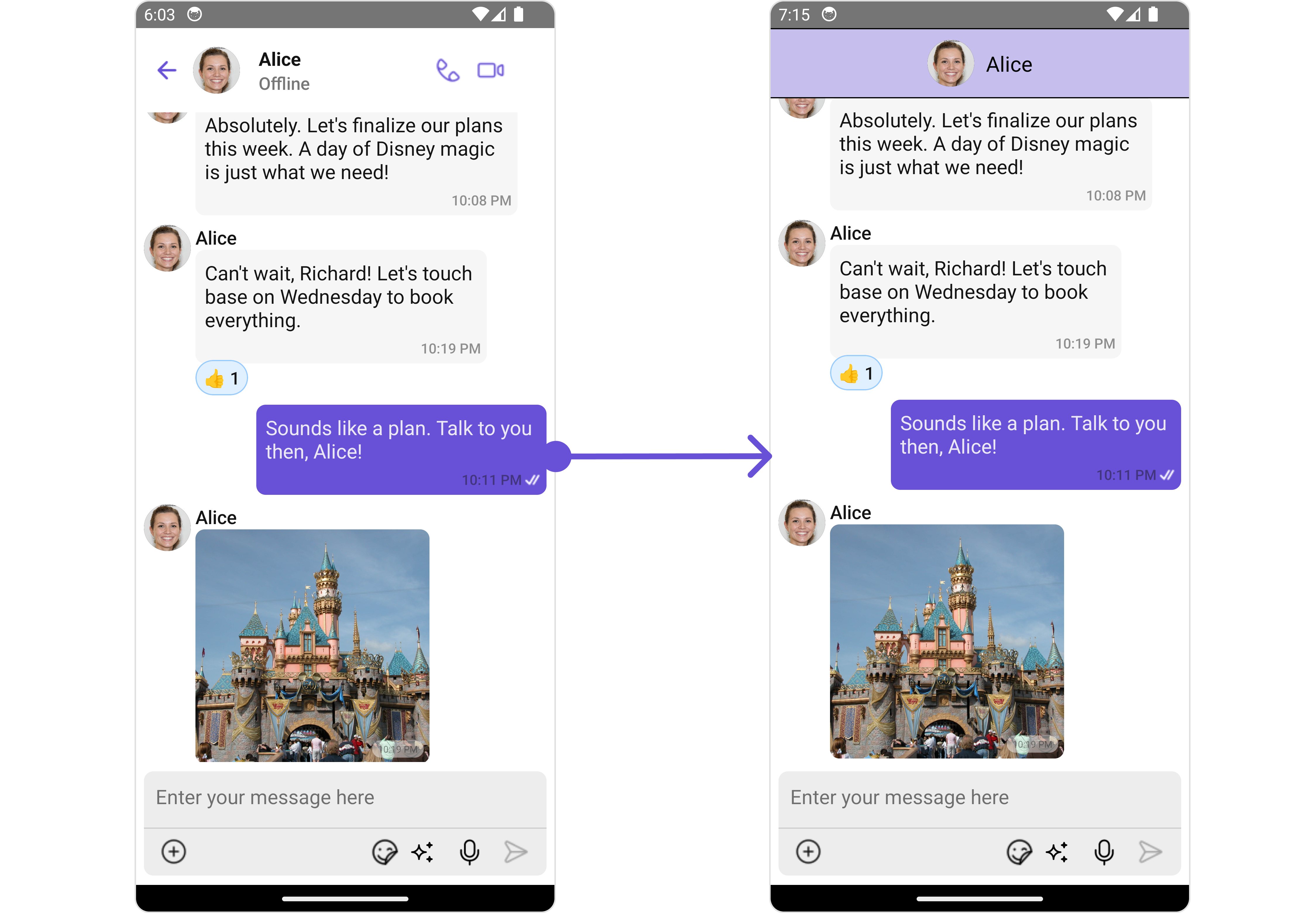1316x913 pixels.
Task: Tap Alice's avatar beside castle photo, left phone
Action: click(167, 527)
